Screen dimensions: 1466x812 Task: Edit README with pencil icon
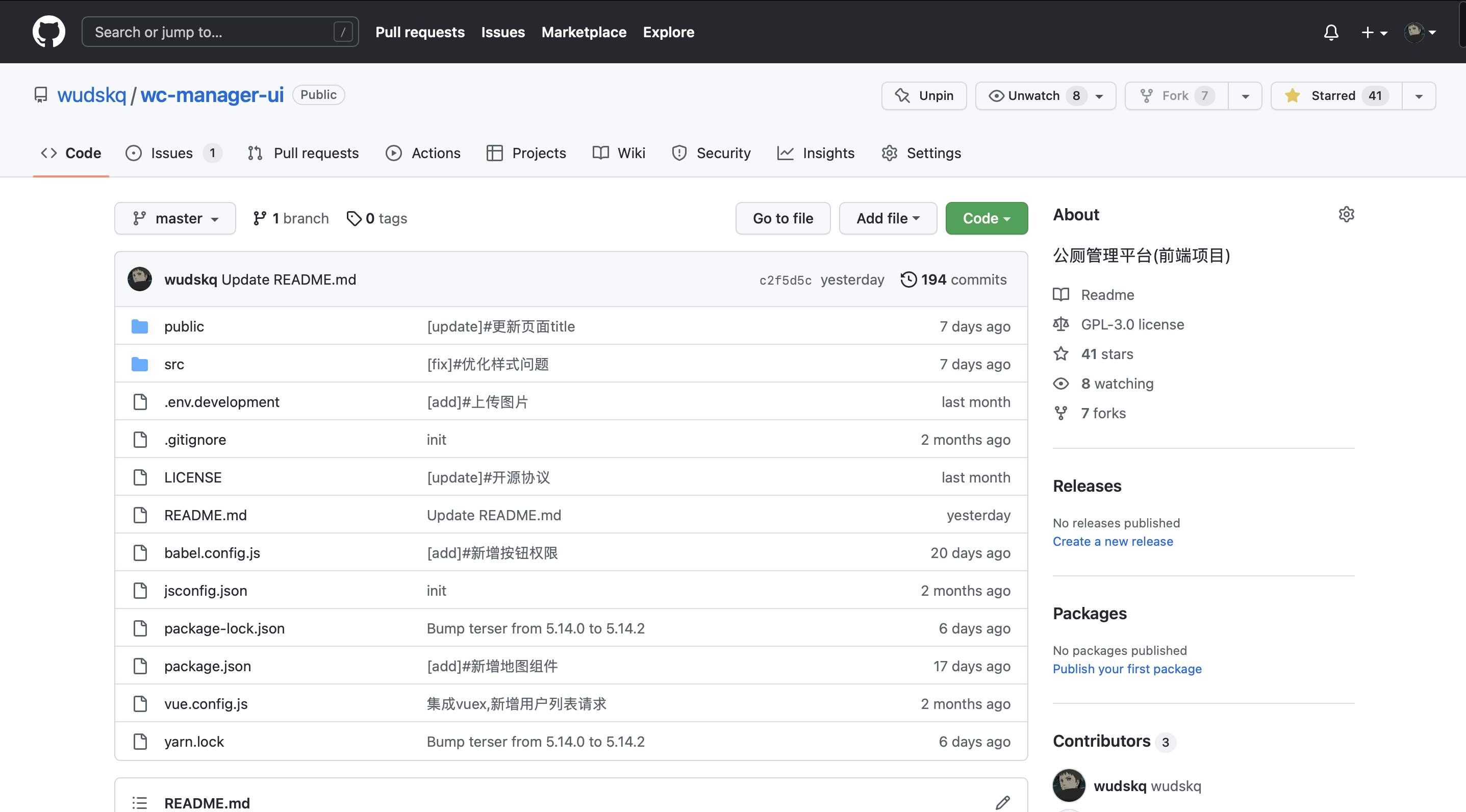click(1003, 802)
